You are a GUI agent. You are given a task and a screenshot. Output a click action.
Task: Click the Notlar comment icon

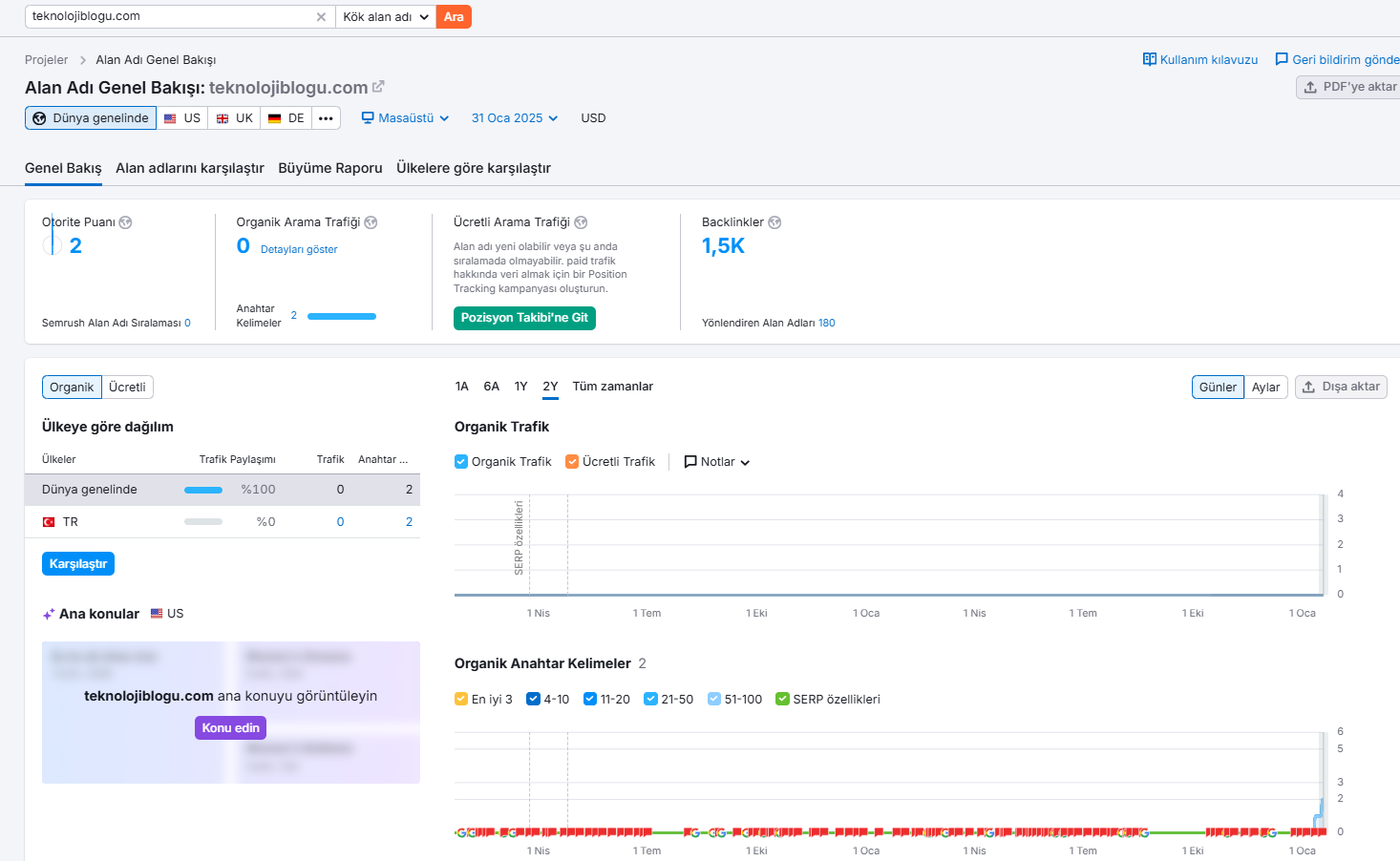pos(690,462)
